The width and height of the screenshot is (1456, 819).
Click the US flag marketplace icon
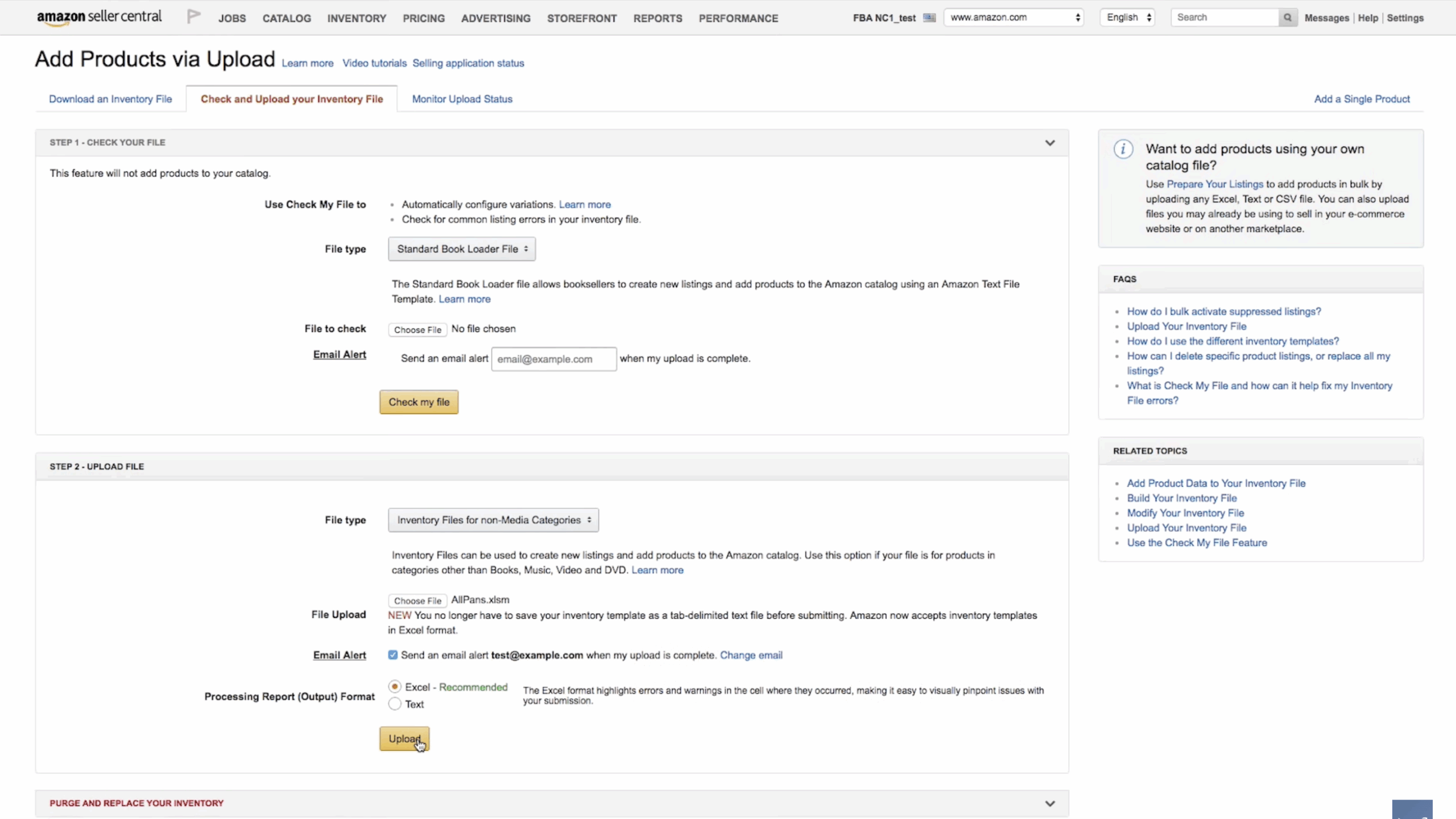[x=929, y=18]
